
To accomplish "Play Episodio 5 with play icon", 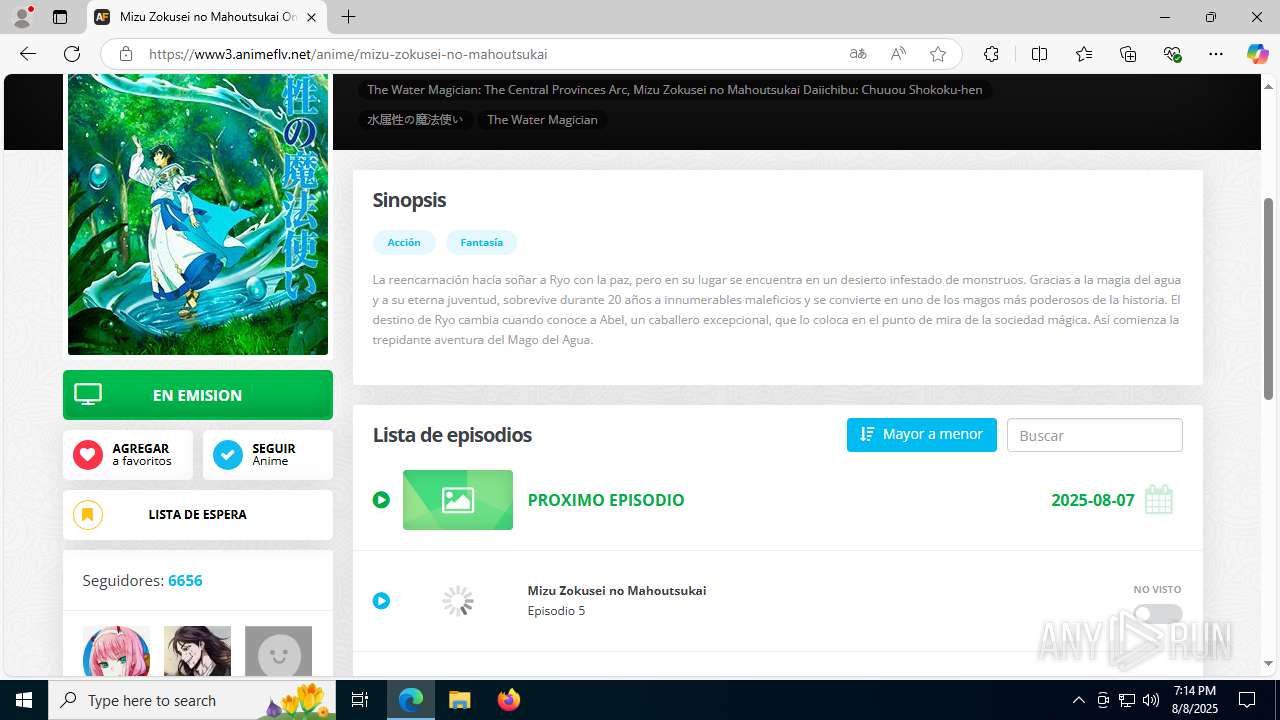I will pos(381,601).
